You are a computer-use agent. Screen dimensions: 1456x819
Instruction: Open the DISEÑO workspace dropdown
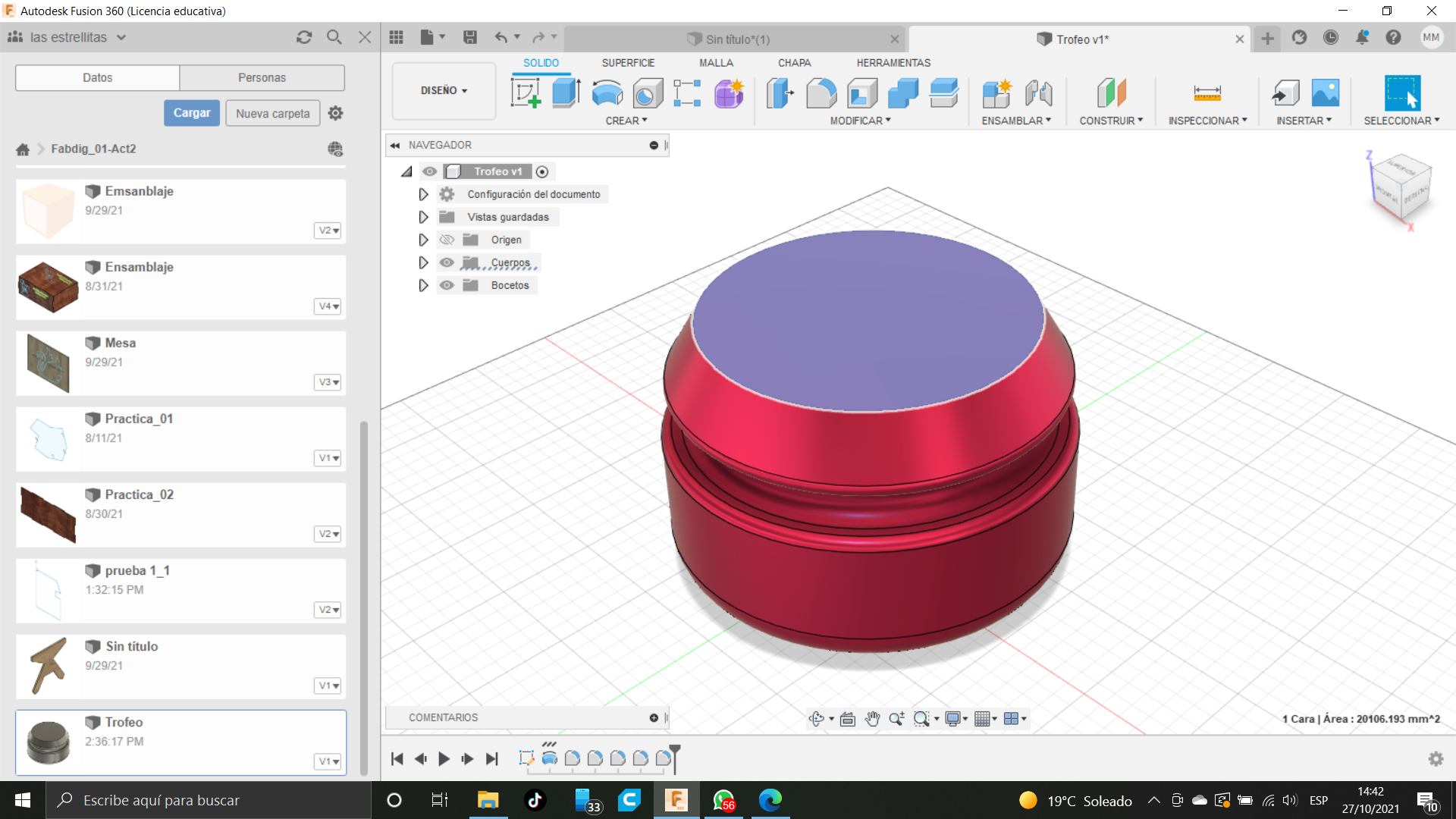click(444, 90)
